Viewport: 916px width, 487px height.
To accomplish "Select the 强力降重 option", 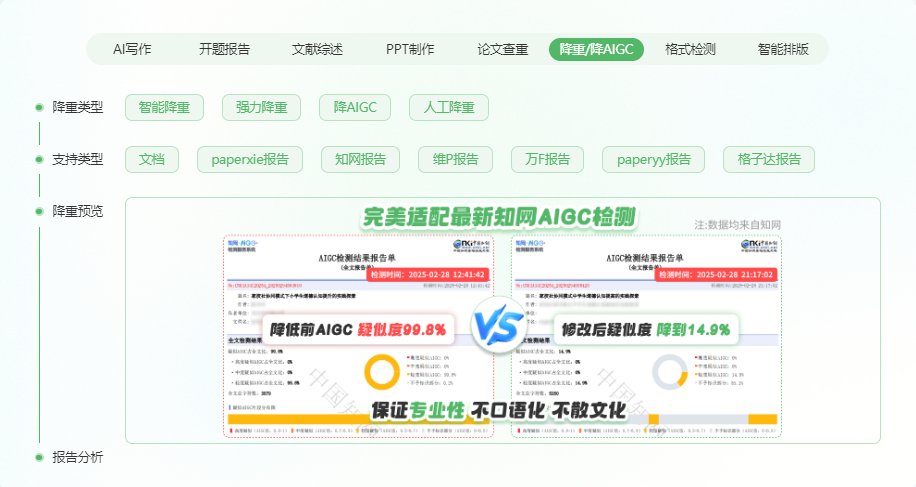I will 261,107.
